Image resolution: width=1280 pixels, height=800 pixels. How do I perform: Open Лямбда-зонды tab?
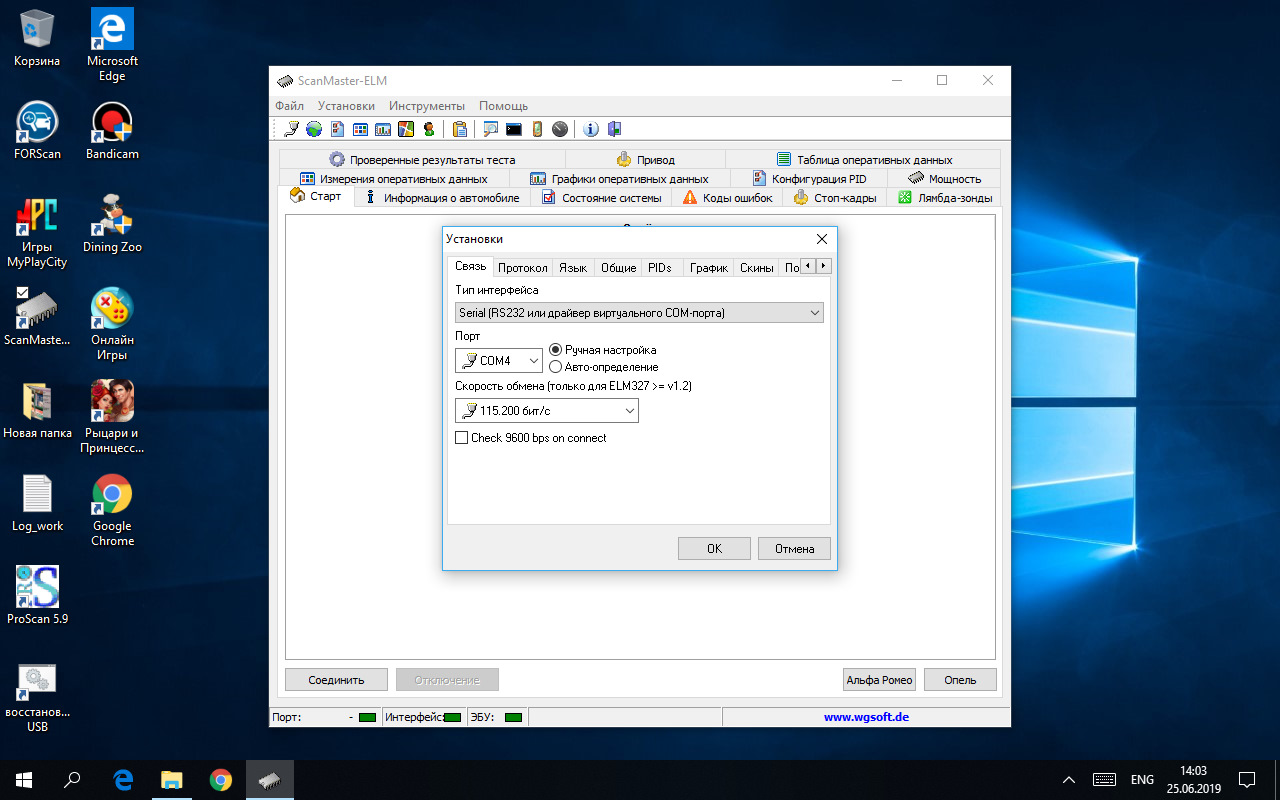point(945,198)
